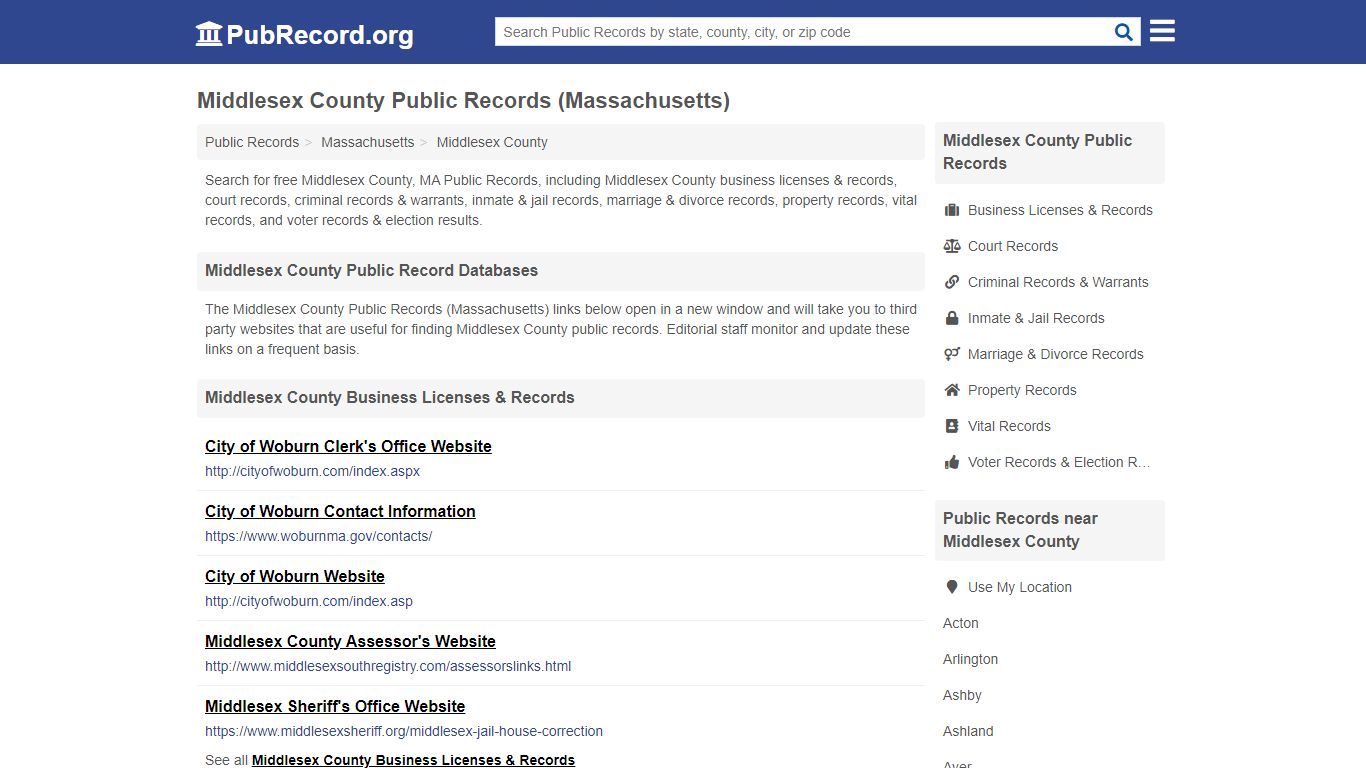
Task: Select the Middlesex County breadcrumb
Action: 492,142
